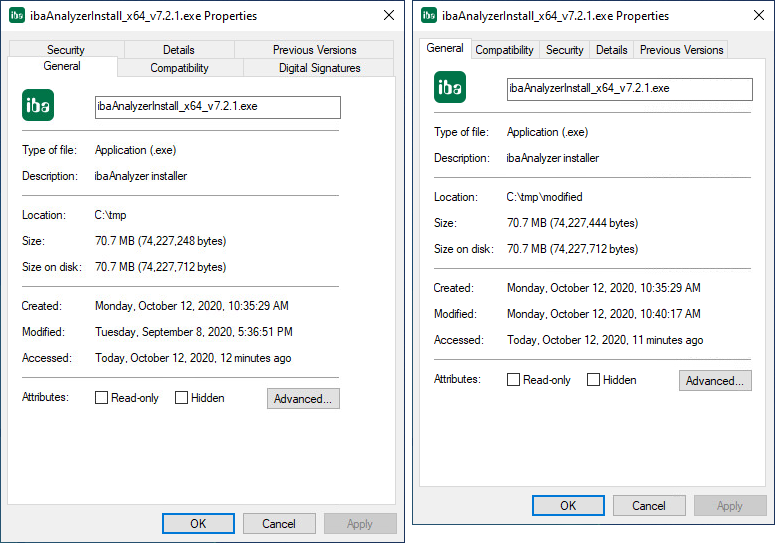Screen dimensions: 775x543
Task: Open Compatibility tab in left dialog
Action: click(179, 68)
